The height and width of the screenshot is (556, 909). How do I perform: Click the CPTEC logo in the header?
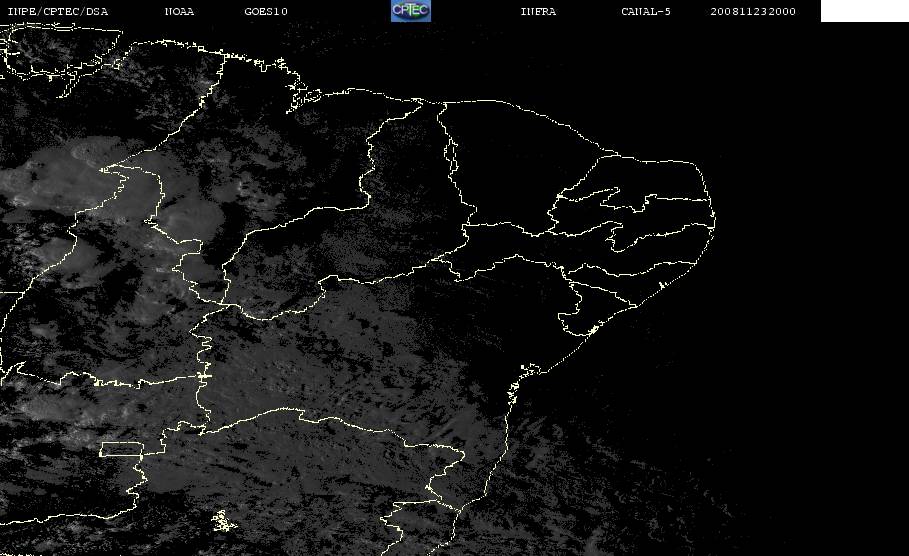(x=411, y=11)
